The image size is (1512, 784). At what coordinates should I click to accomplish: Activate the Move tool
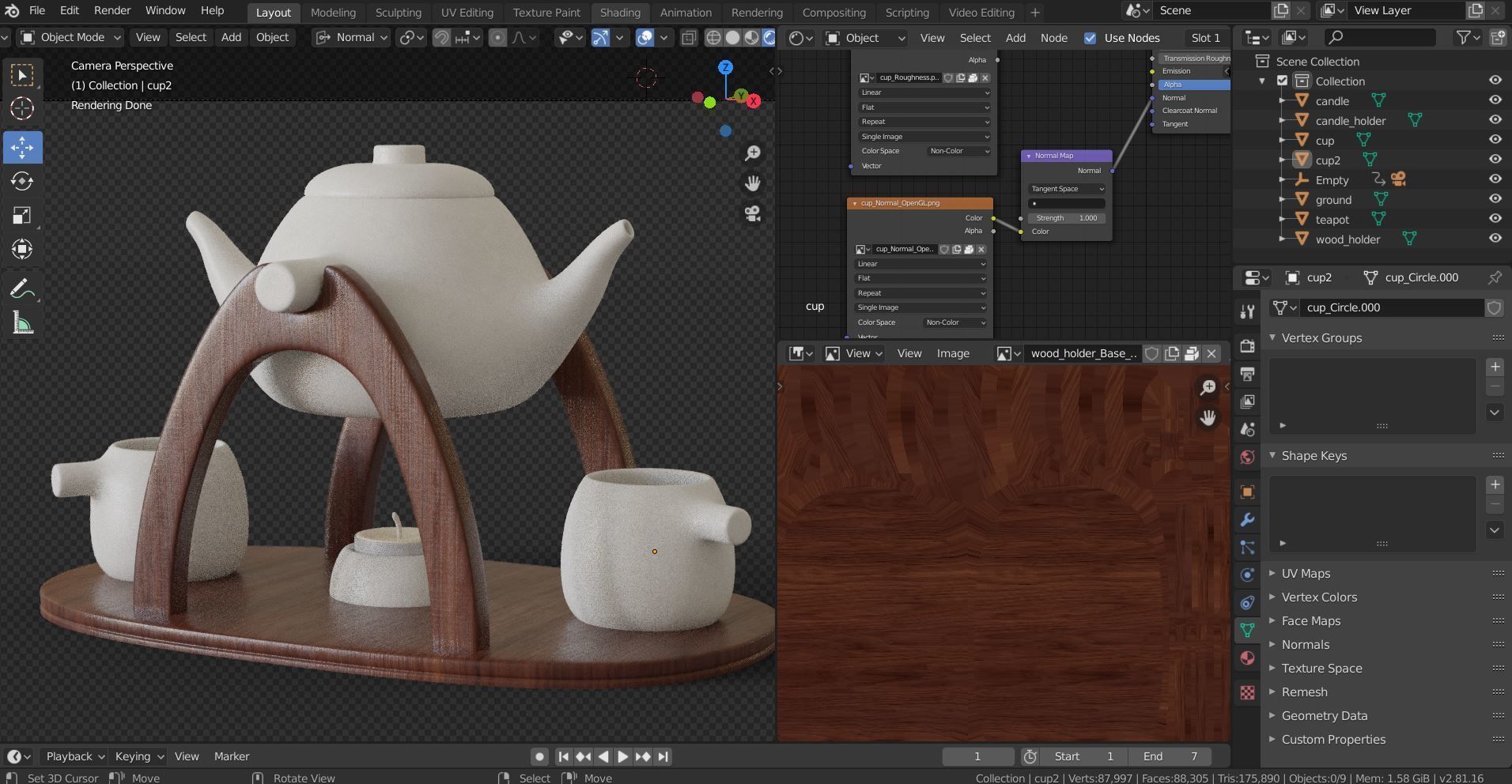coord(22,147)
